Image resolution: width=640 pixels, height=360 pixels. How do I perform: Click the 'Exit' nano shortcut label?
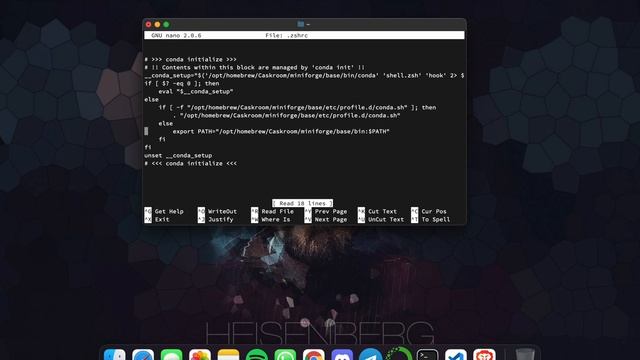[162, 220]
